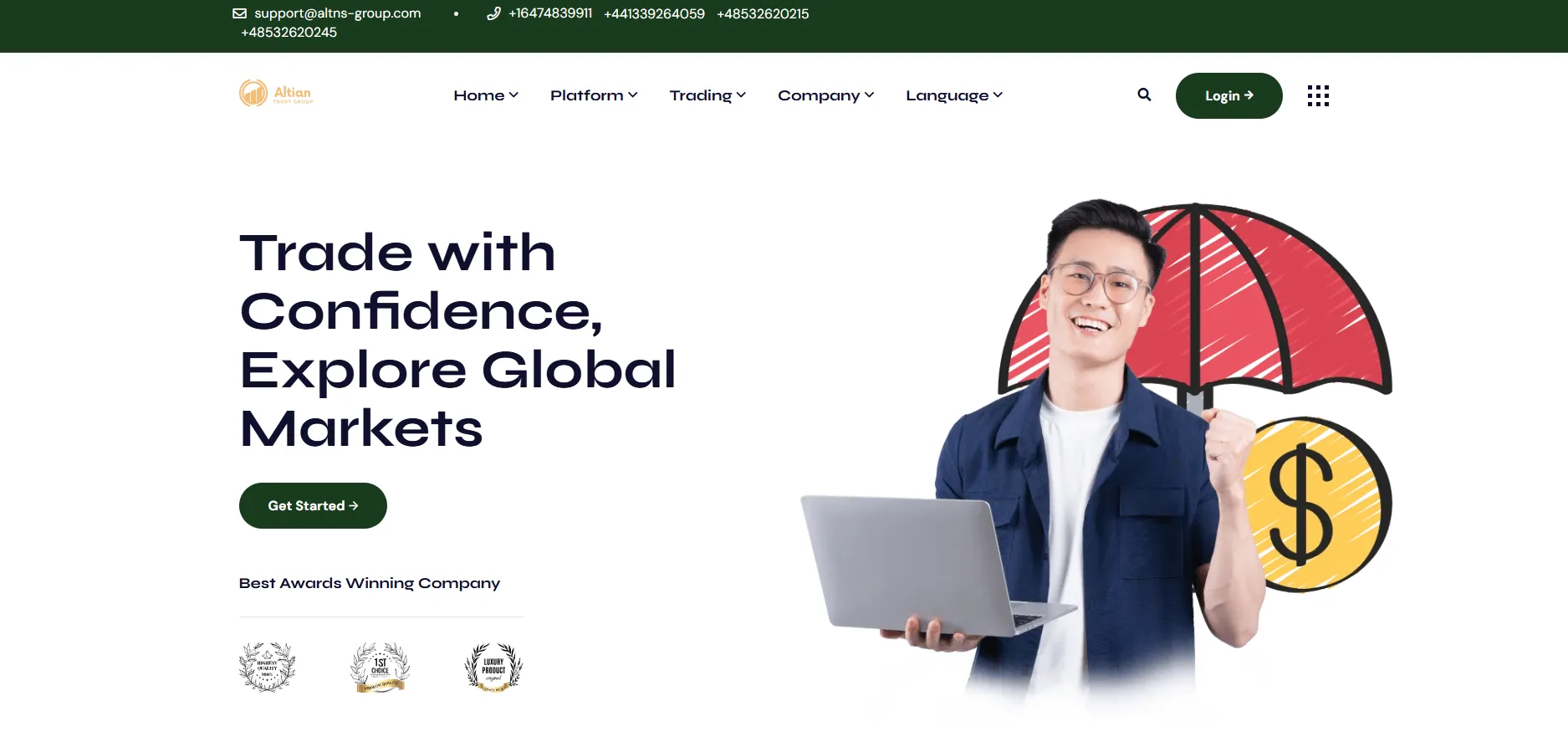Click the Altian Trust Group logo
Viewport: 1568px width, 742px height.
click(x=276, y=93)
